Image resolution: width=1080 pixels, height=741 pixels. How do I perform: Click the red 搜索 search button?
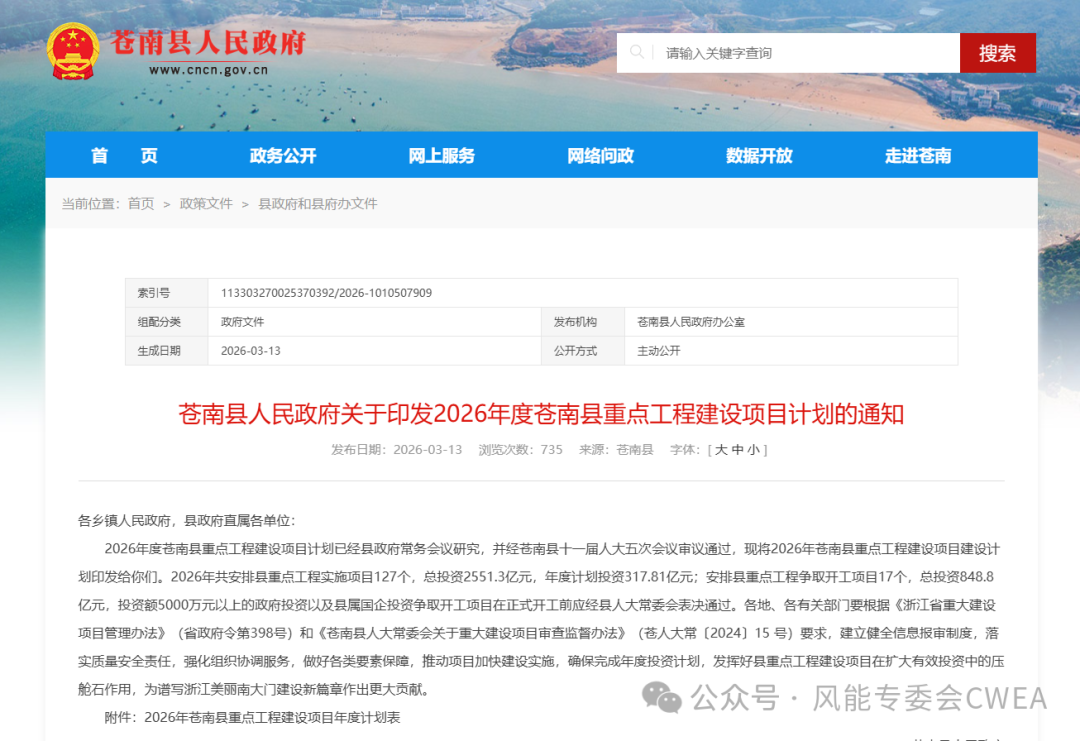point(997,53)
